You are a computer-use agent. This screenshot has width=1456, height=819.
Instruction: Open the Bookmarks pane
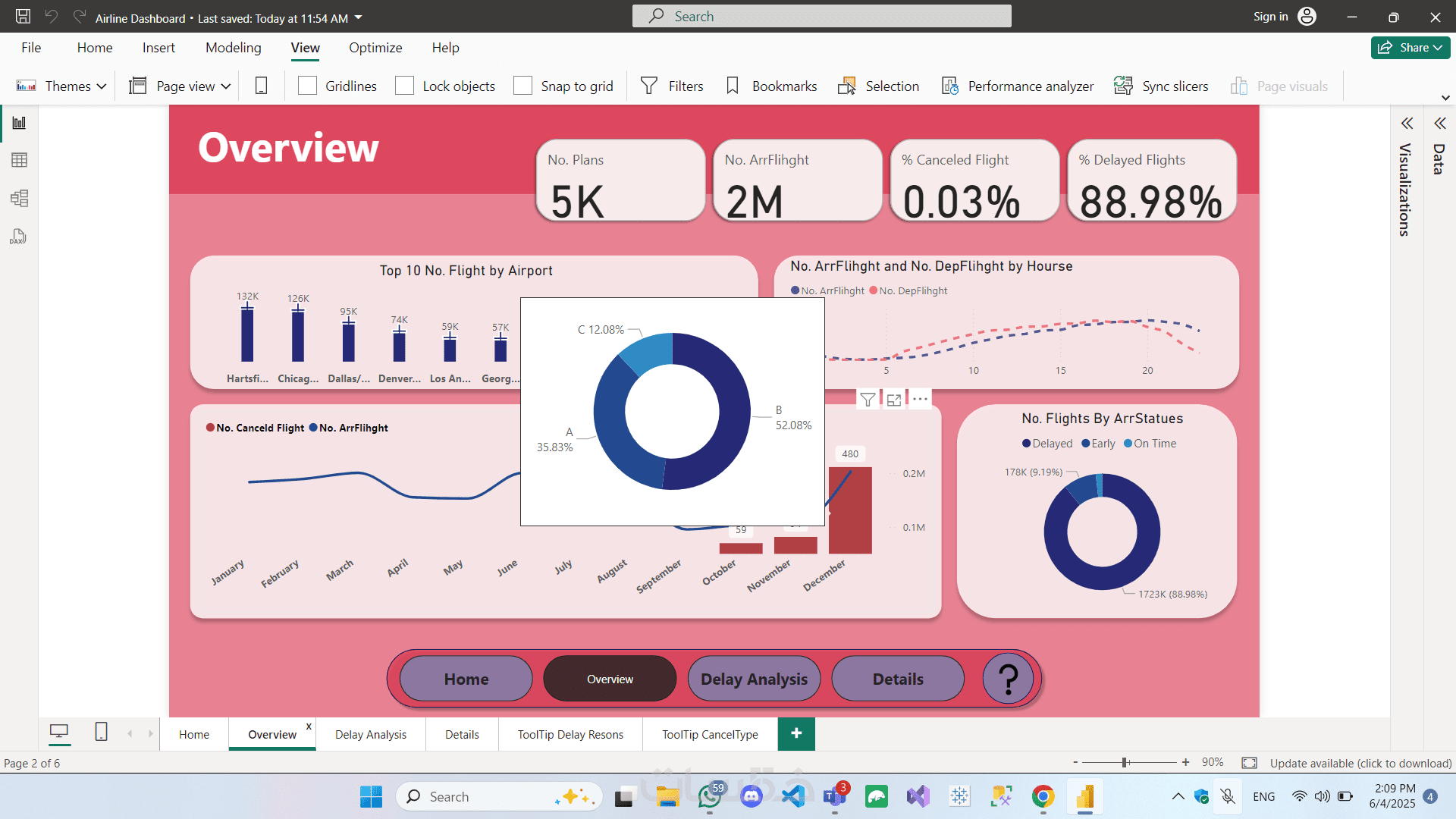(771, 86)
